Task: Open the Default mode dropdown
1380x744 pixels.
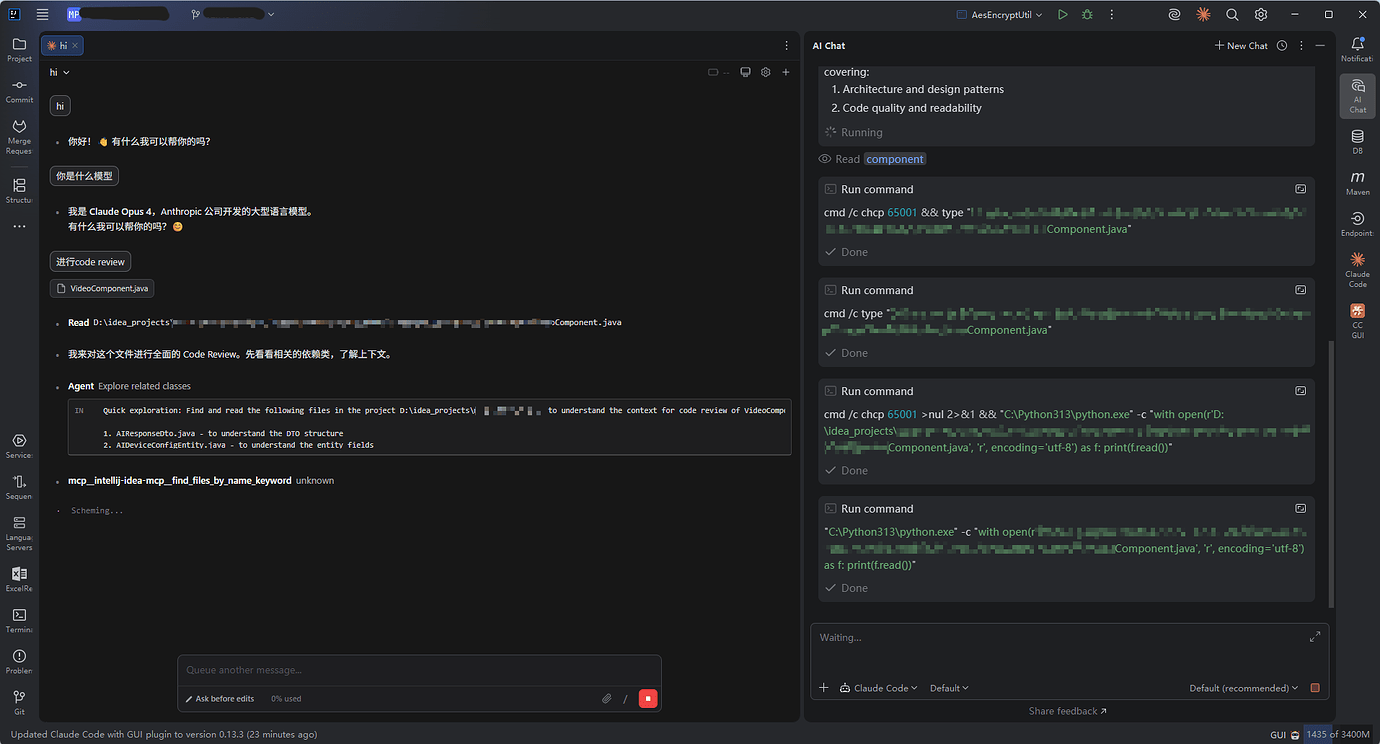Action: pos(949,688)
